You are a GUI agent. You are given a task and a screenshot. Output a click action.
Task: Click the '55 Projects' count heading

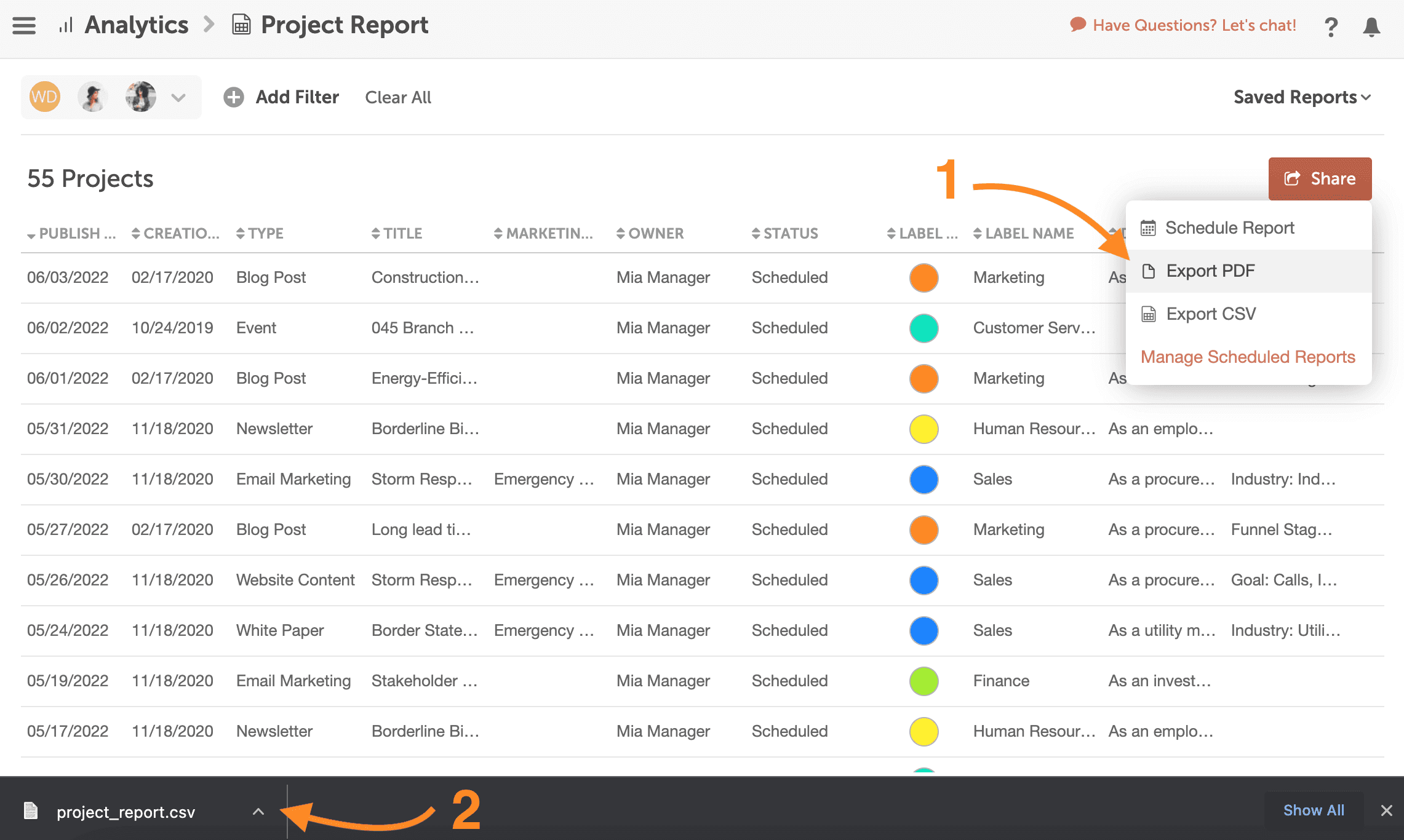click(90, 179)
